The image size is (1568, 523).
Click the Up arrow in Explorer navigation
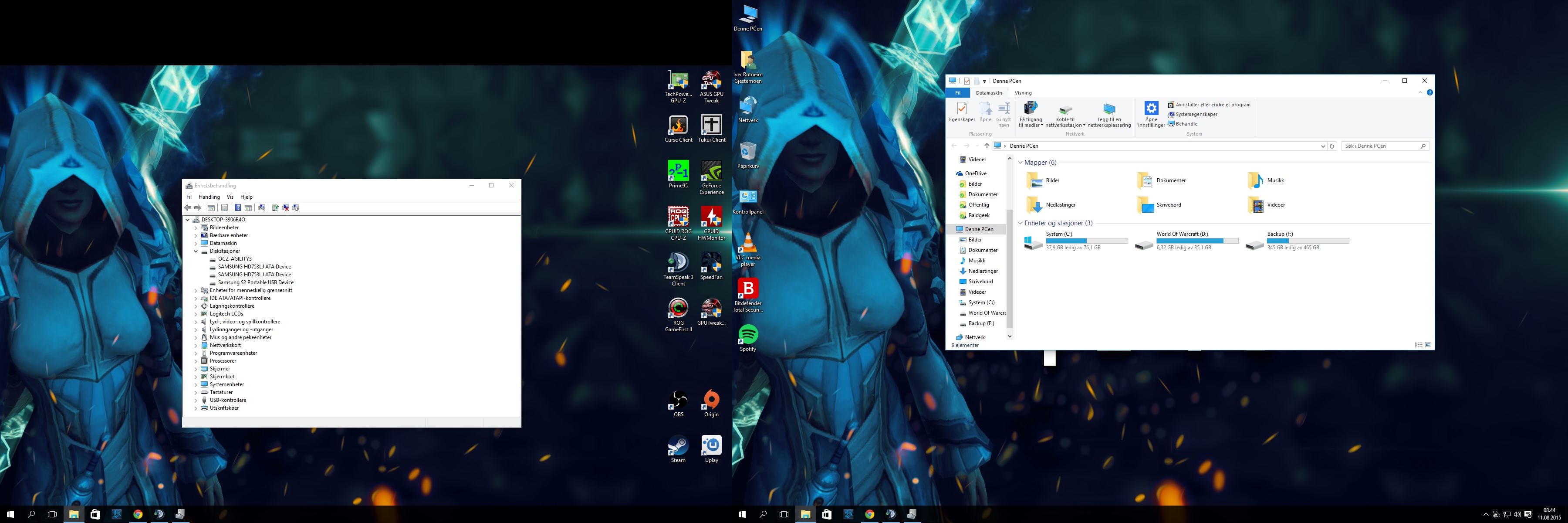[x=987, y=146]
